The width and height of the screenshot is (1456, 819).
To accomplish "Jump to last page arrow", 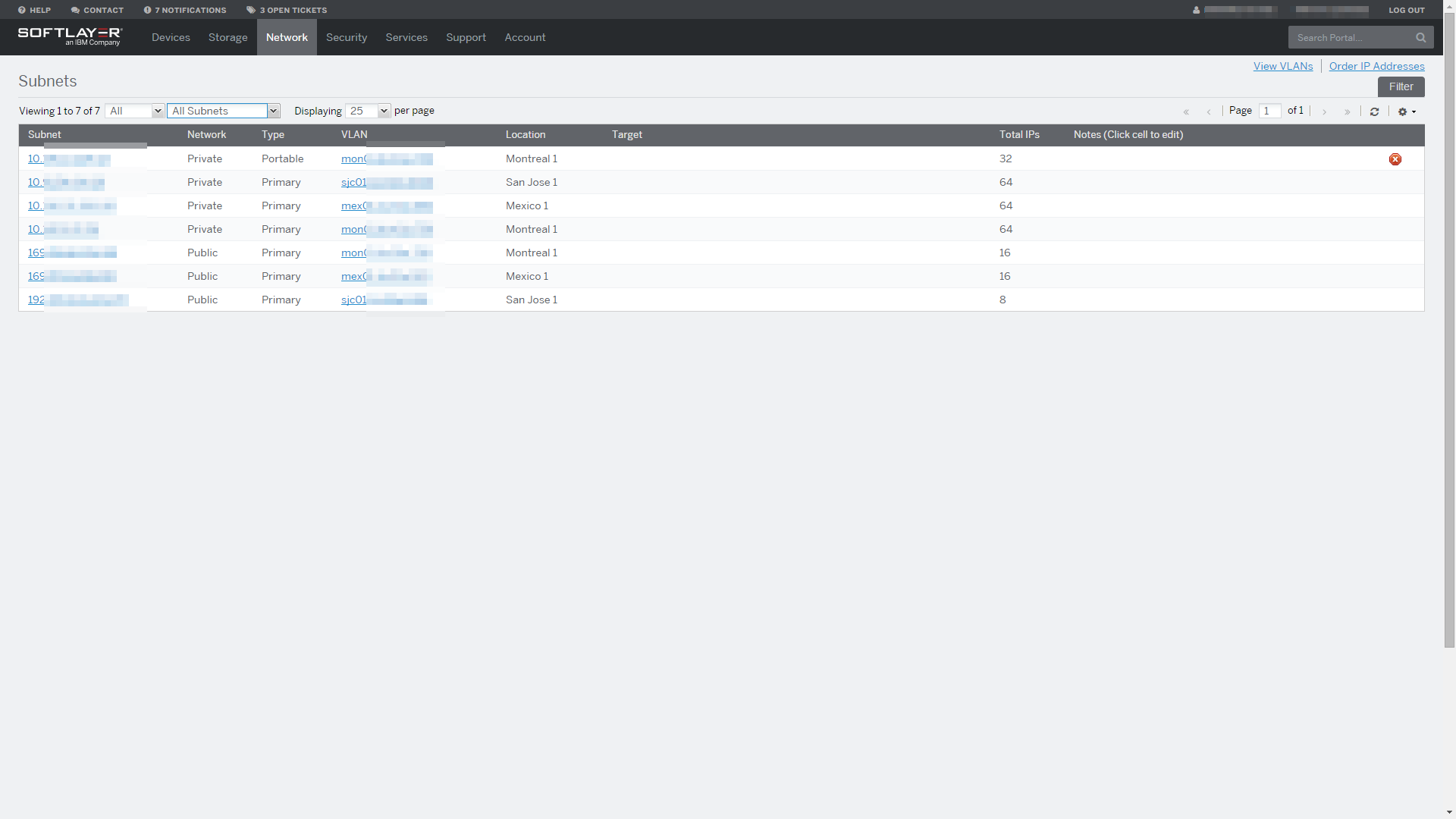I will coord(1347,111).
